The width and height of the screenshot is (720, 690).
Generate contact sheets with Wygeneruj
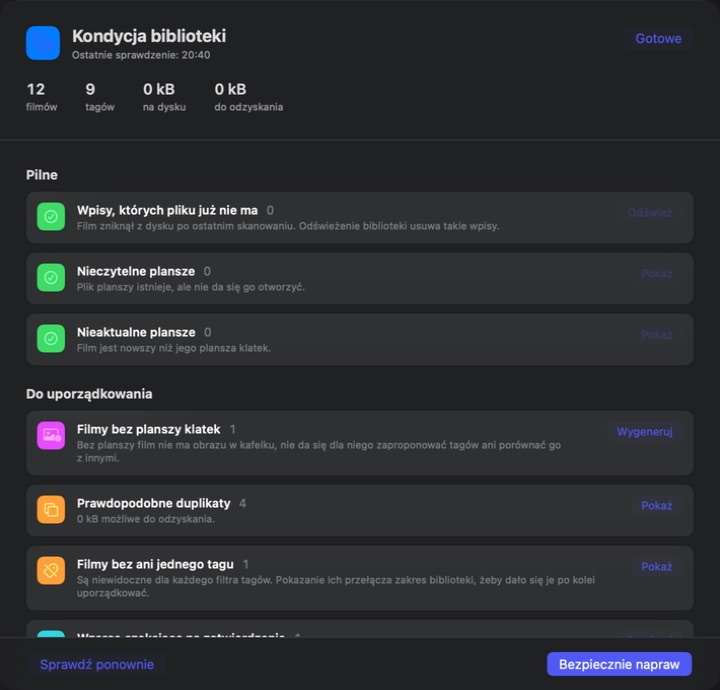coord(644,432)
